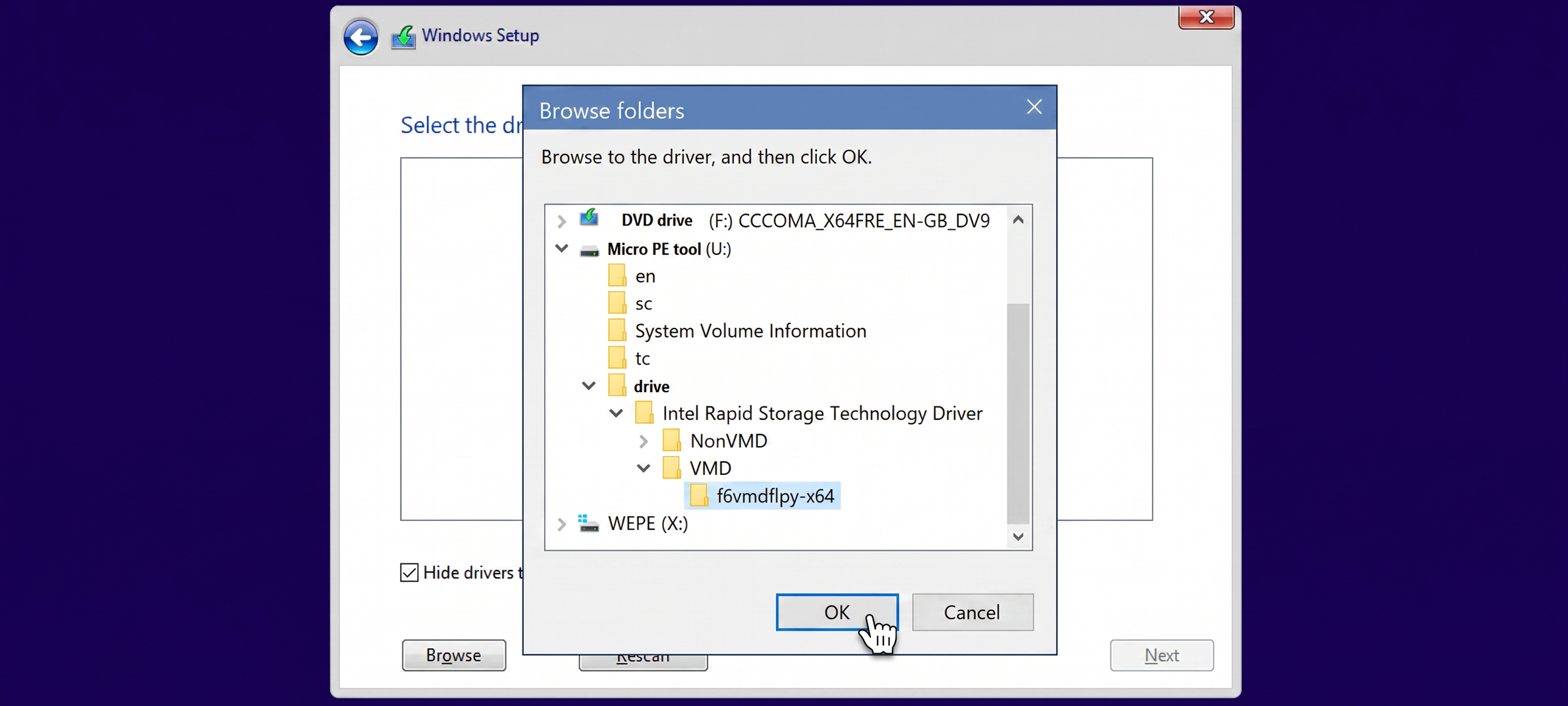Select the 'System Volume Information' folder
The image size is (1568, 706).
coord(750,331)
